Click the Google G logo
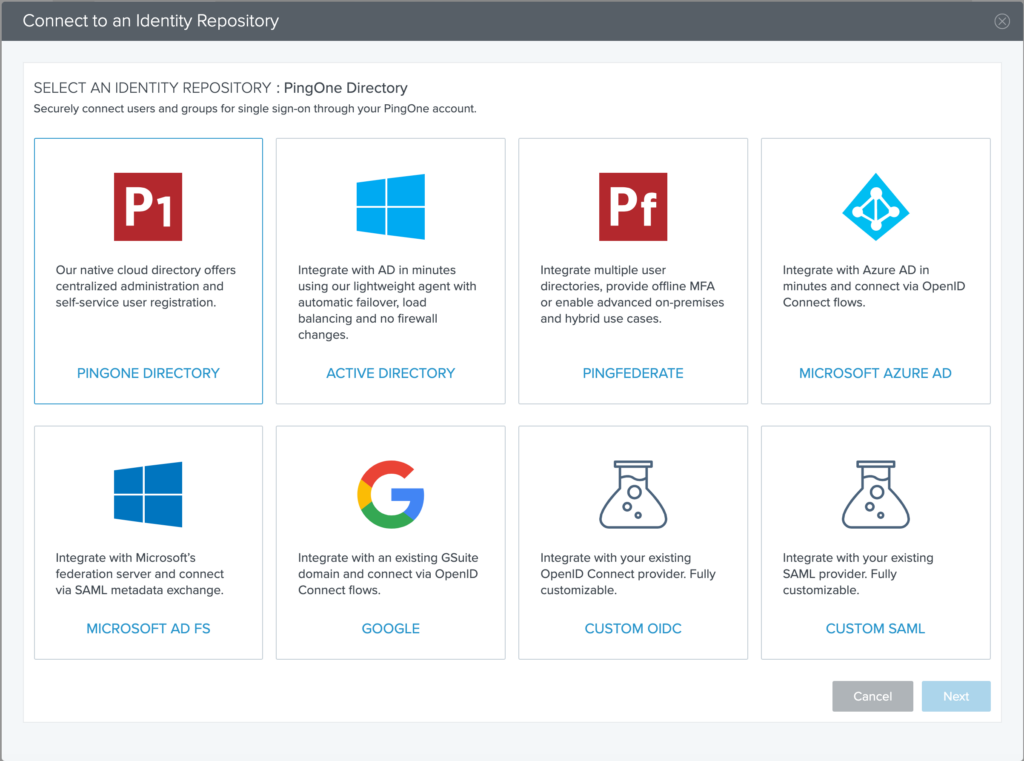Screen dimensions: 1024x761 (390, 493)
